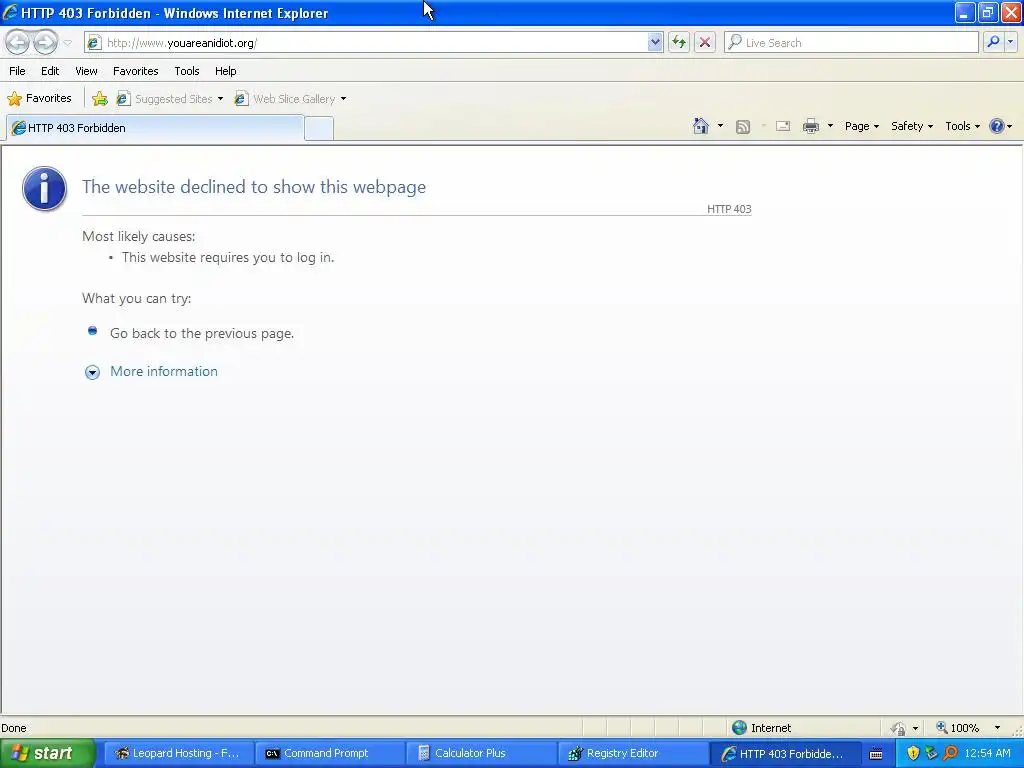Click the Help question mark icon
1024x768 pixels.
tap(997, 126)
